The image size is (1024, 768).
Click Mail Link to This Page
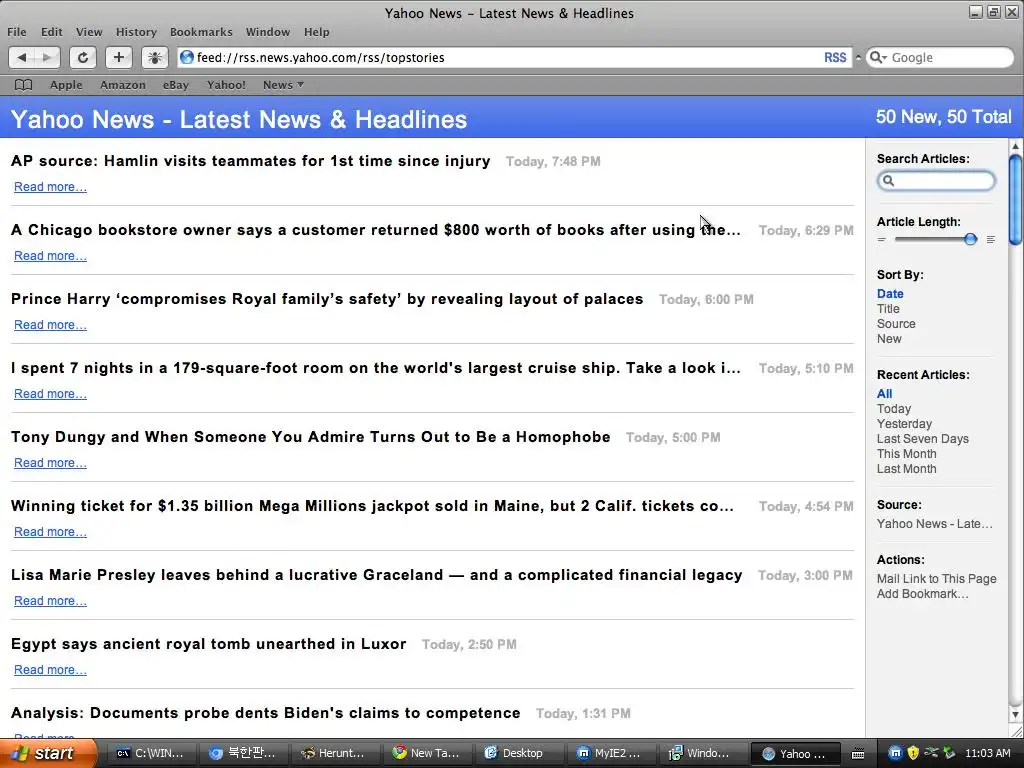pos(936,579)
